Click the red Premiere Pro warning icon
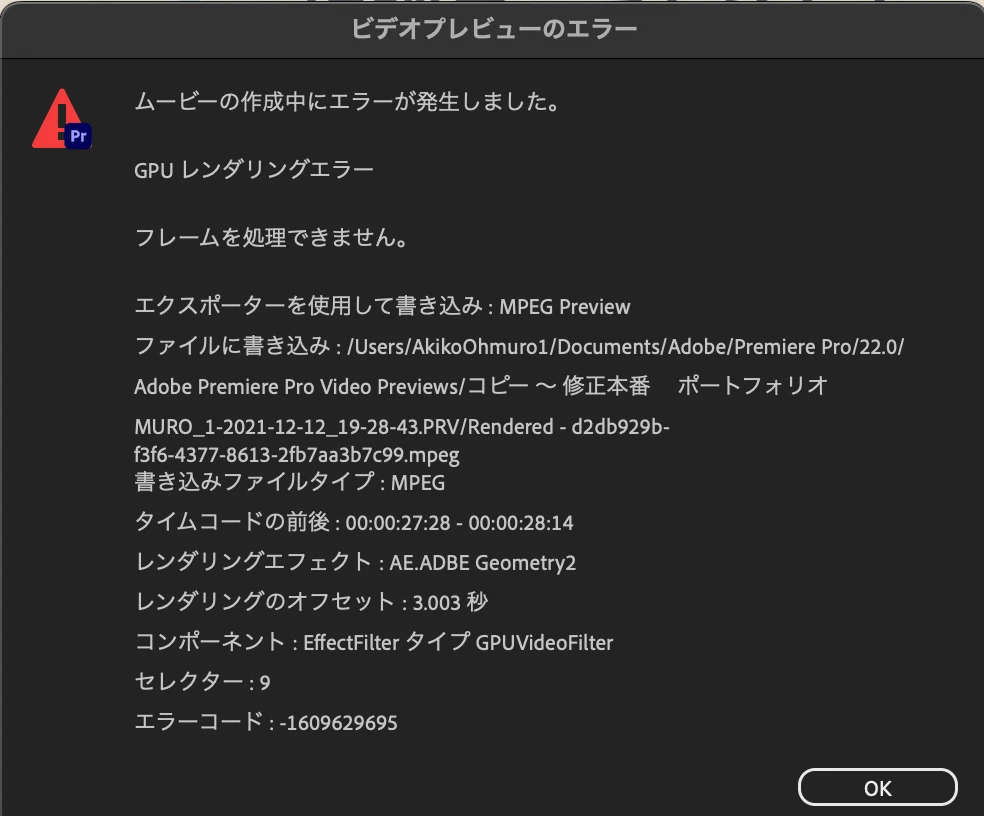984x816 pixels. (62, 119)
